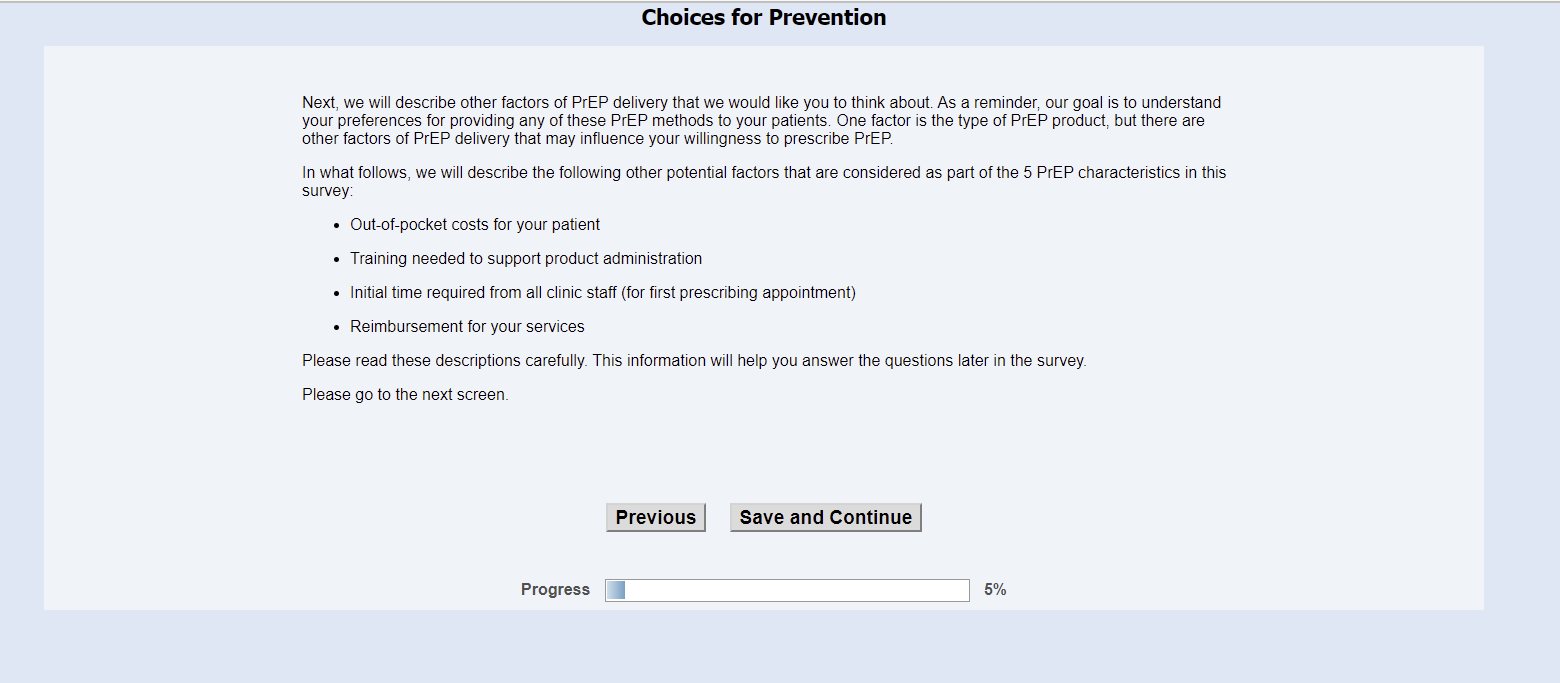
Task: Click the sentence 'Please read these descriptions carefully'
Action: (445, 361)
